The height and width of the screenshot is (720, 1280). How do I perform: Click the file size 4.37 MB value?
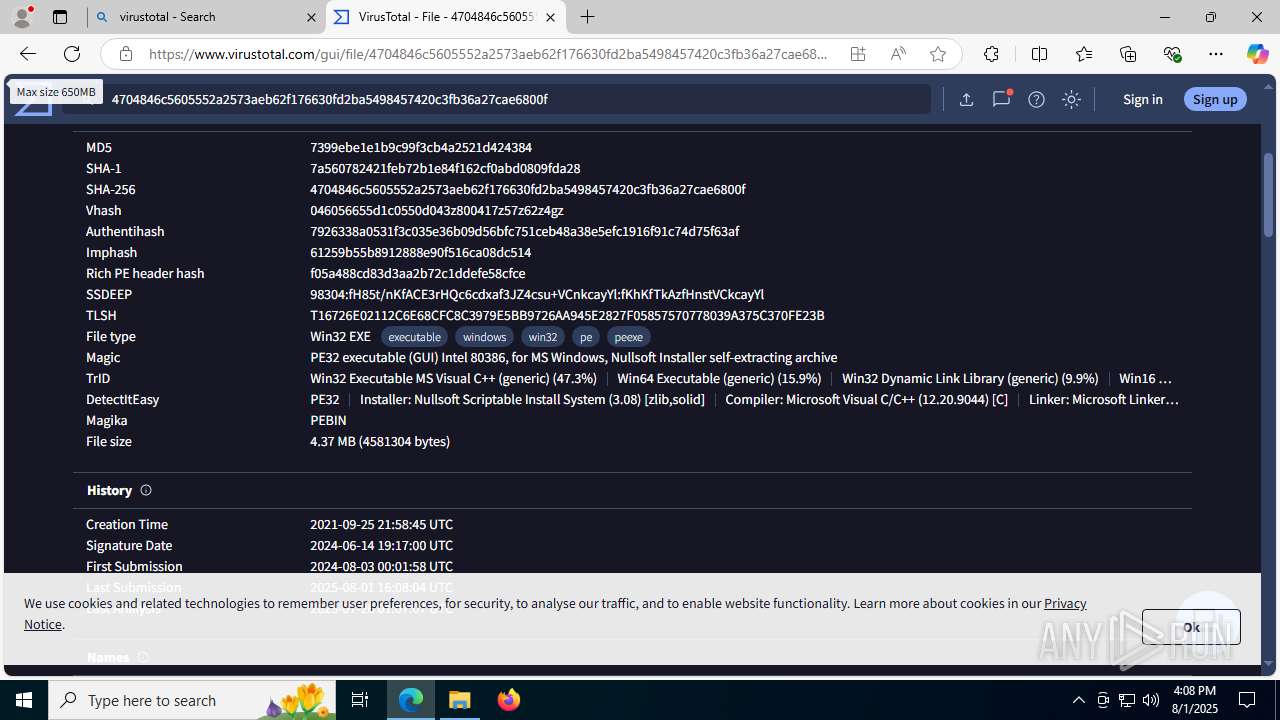(x=380, y=441)
